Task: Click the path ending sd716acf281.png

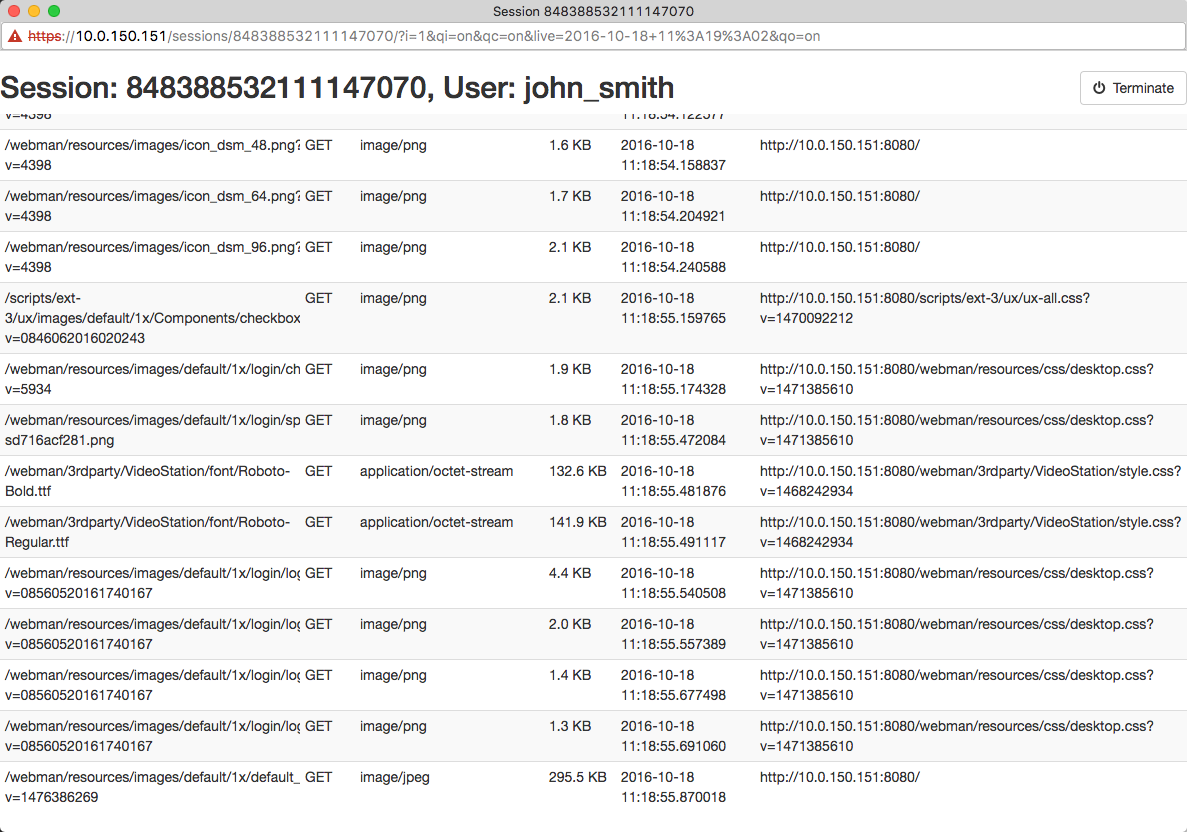Action: coord(152,430)
